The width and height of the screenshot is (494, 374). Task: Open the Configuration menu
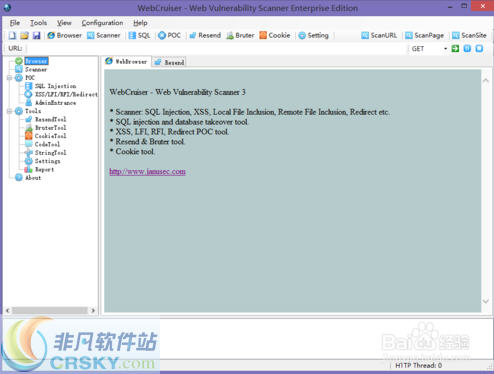(102, 23)
